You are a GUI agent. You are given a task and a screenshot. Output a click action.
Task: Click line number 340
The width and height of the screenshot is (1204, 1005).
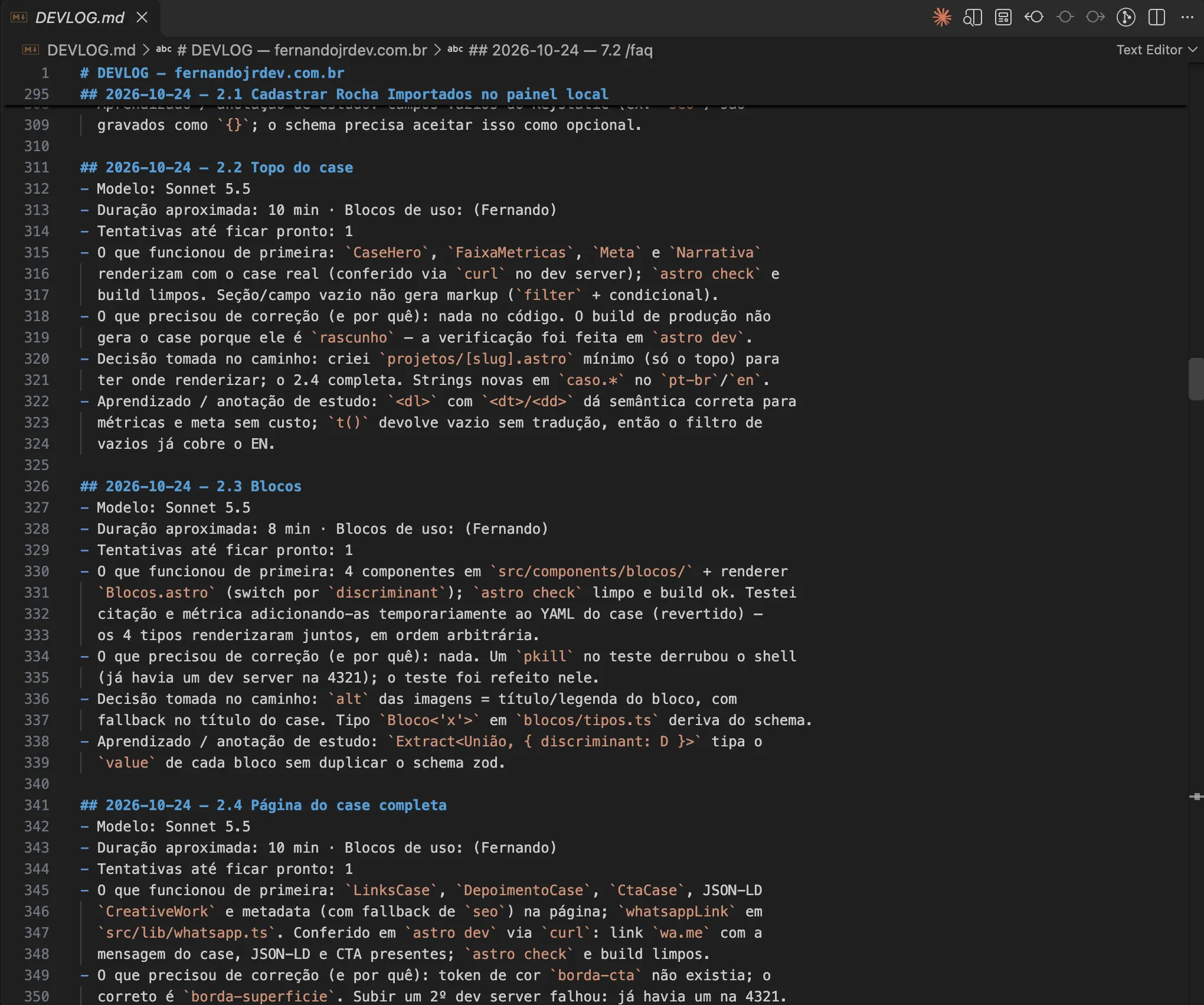(x=37, y=784)
